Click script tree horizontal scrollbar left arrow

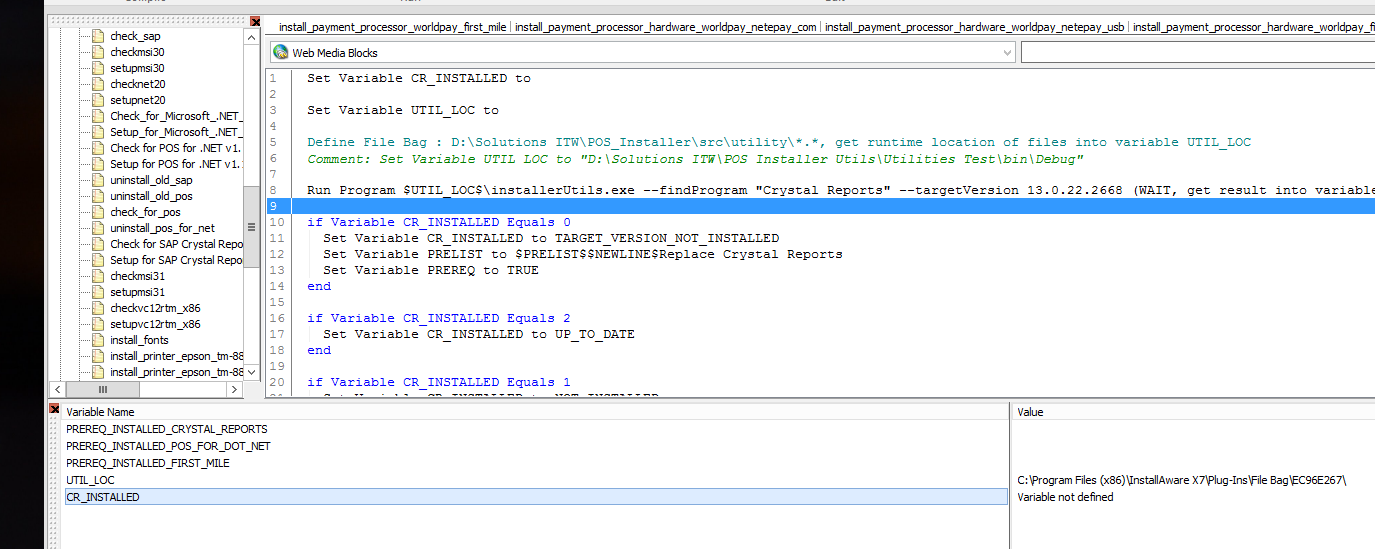tap(58, 389)
